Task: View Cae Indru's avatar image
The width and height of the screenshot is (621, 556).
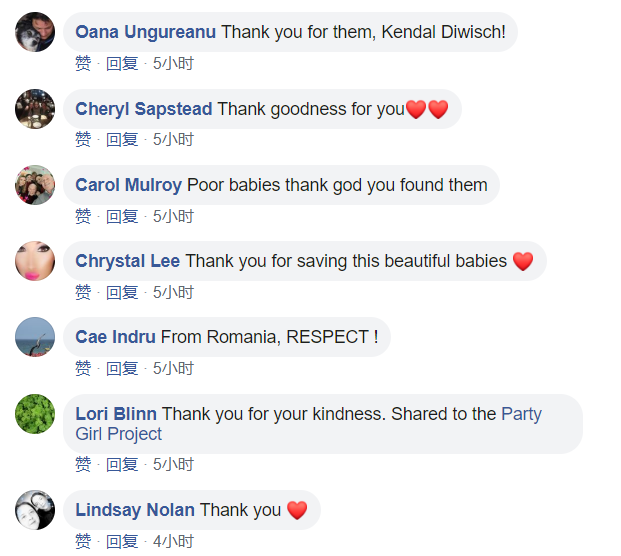Action: (35, 337)
